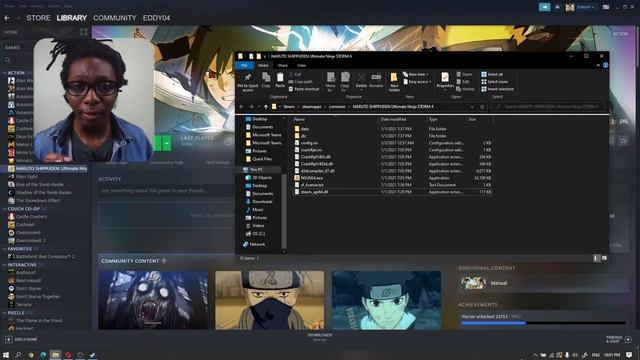This screenshot has height=360, width=640.
Task: Click the refresh icon beside the address bar
Action: tap(482, 107)
